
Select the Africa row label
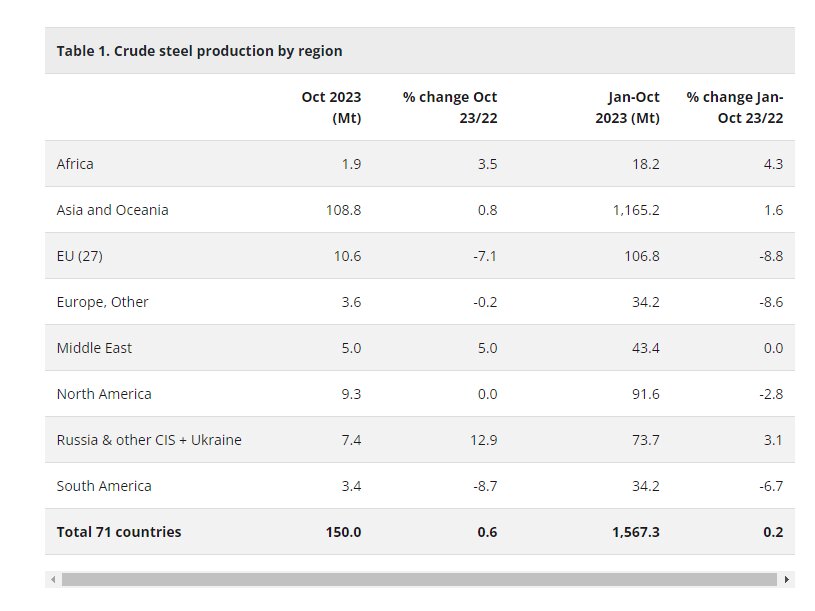pyautogui.click(x=75, y=164)
